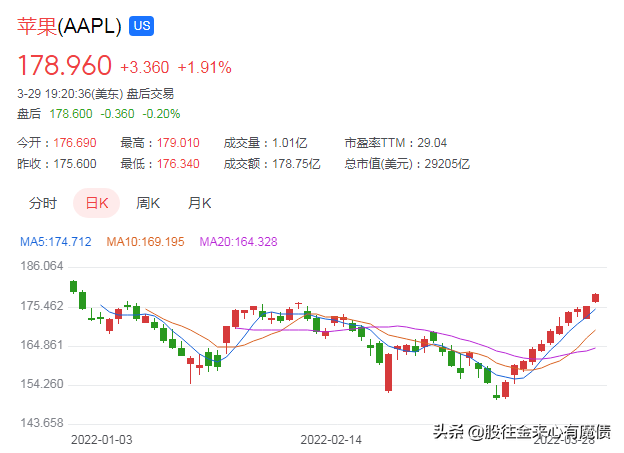
Task: Click the 最高 value 179.010
Action: coord(178,143)
